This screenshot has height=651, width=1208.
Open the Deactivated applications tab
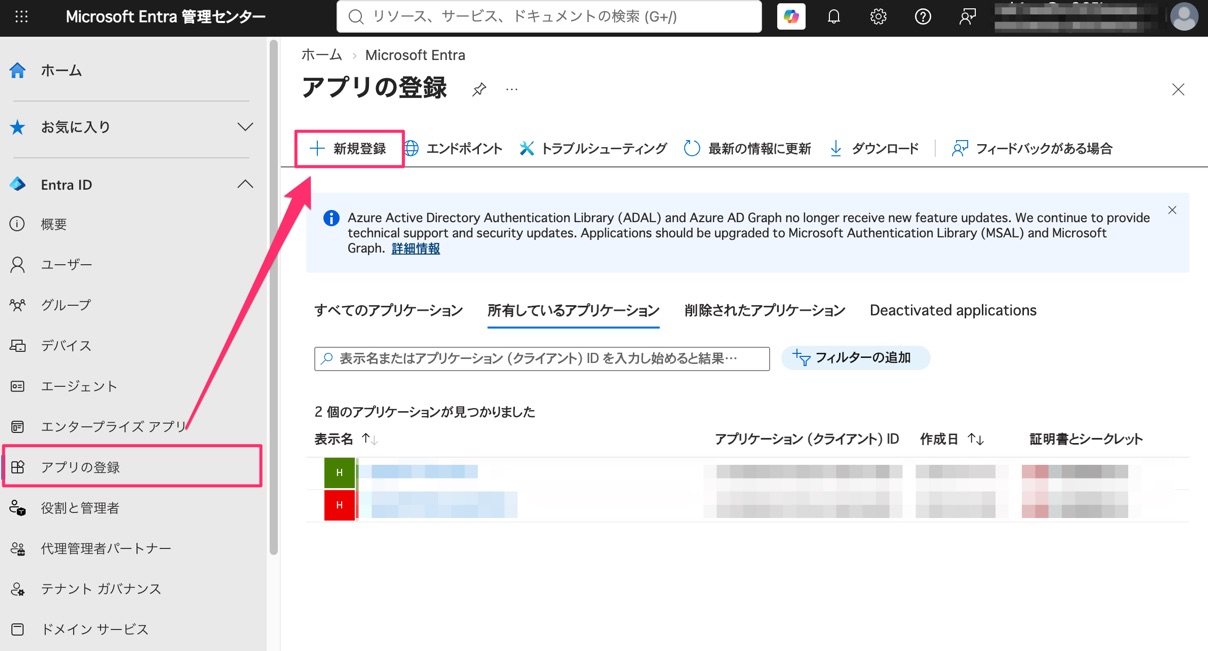click(x=953, y=311)
